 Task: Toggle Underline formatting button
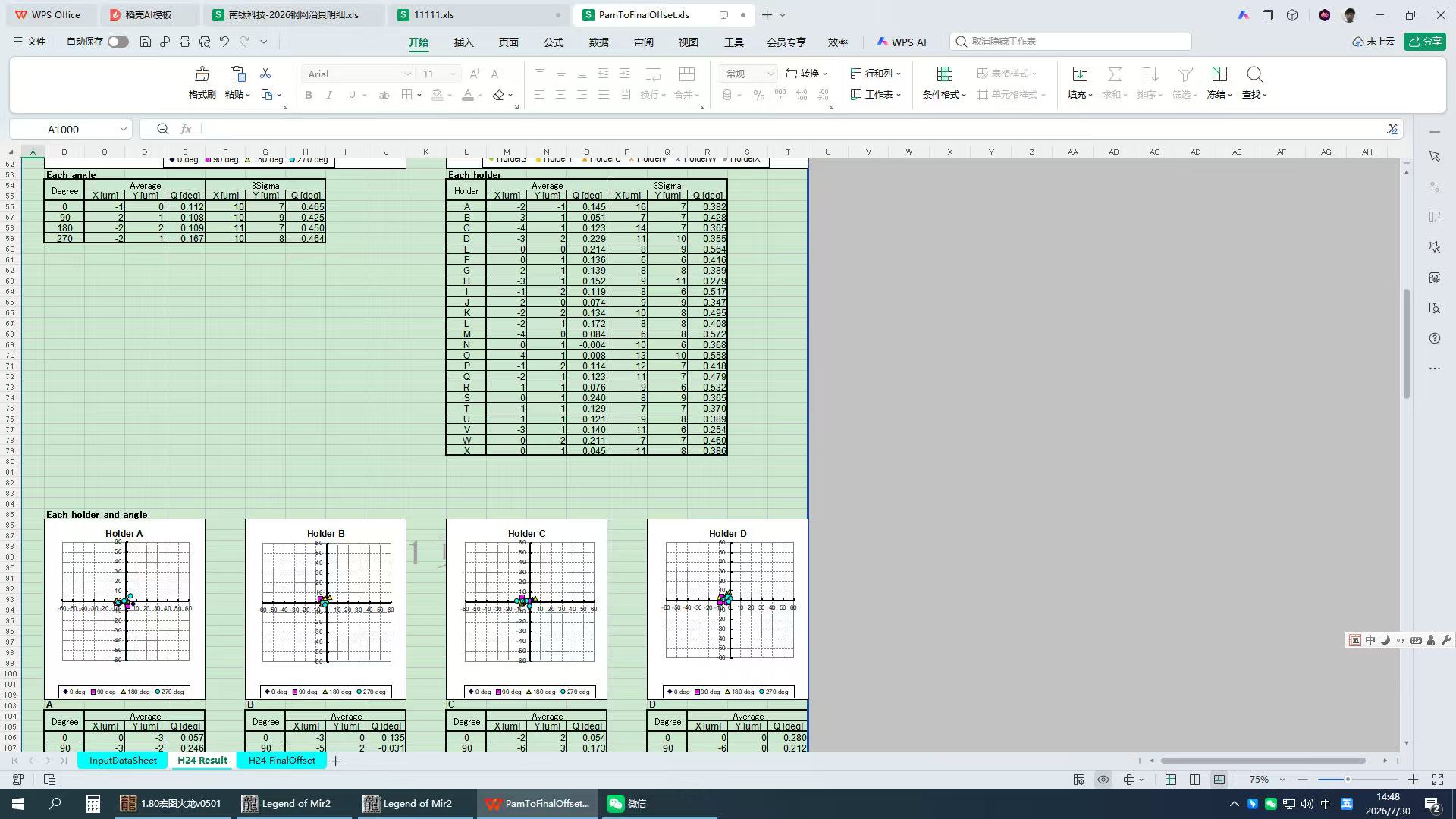tap(352, 95)
